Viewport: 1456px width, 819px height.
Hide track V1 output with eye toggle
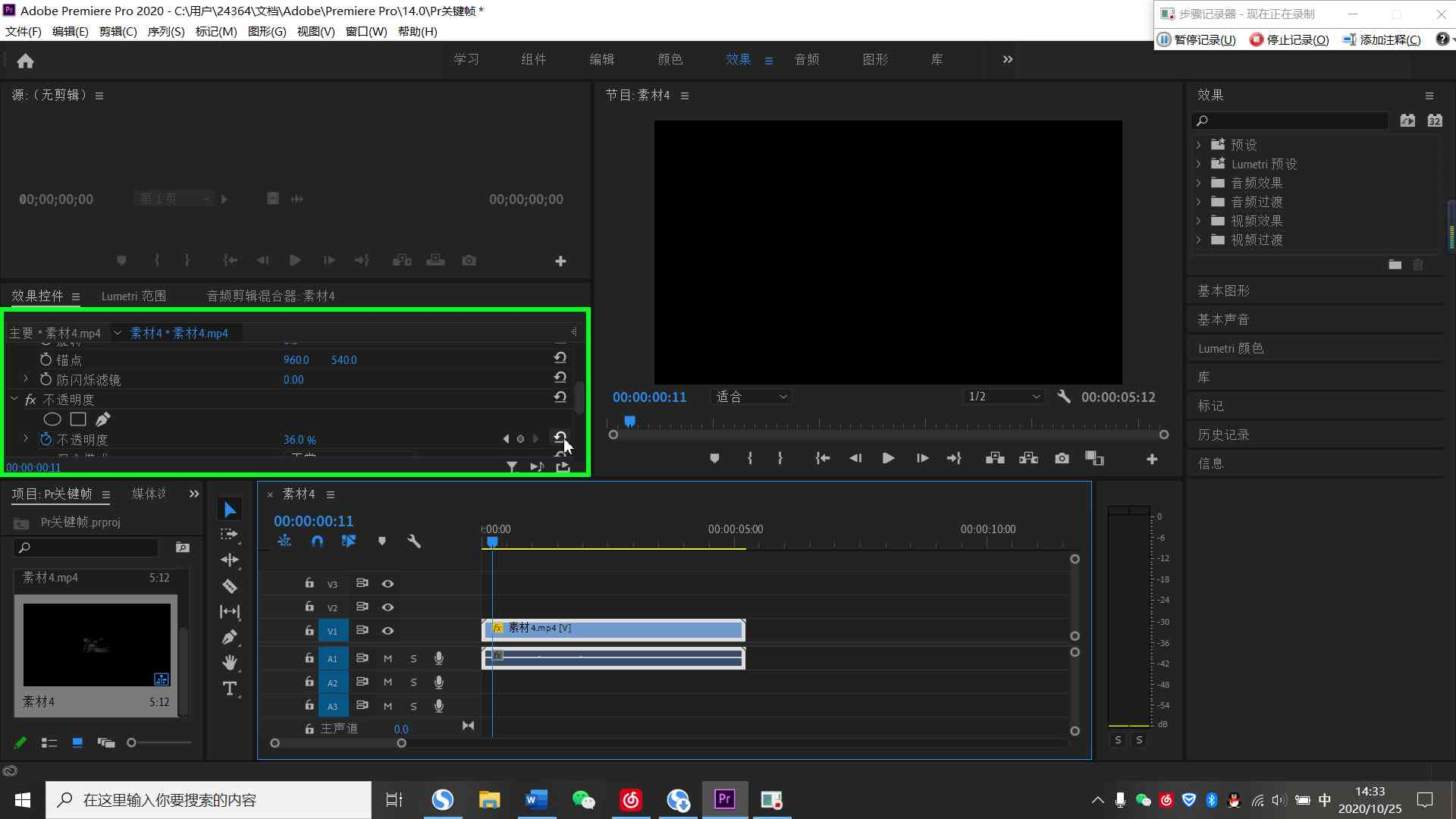(x=388, y=631)
